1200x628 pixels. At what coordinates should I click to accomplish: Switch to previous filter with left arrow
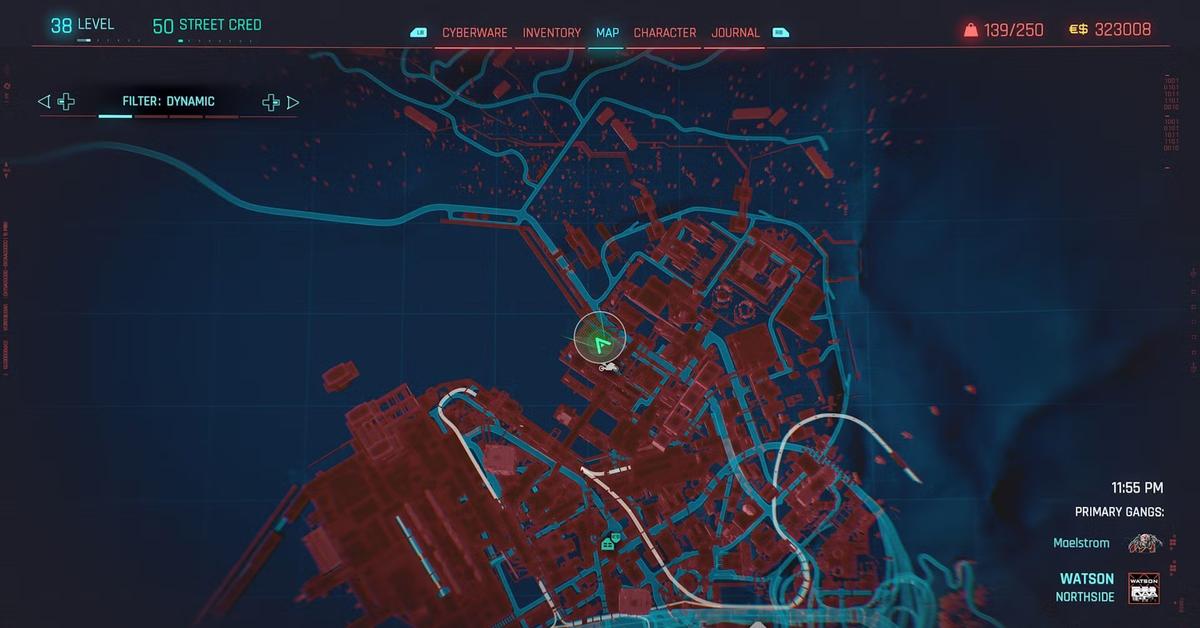coord(44,101)
